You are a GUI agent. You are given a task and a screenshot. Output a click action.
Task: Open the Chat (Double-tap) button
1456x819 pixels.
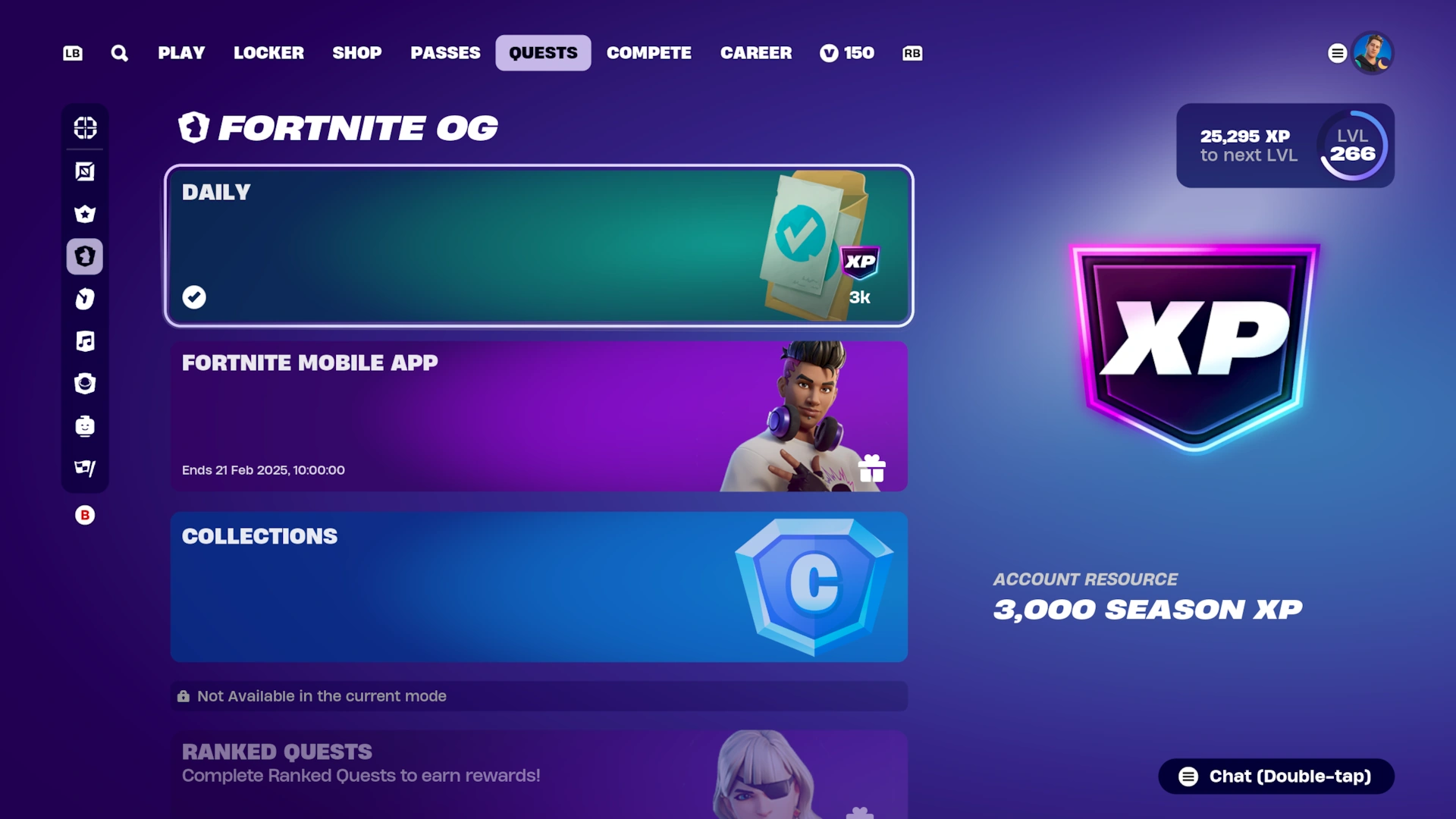click(x=1276, y=777)
